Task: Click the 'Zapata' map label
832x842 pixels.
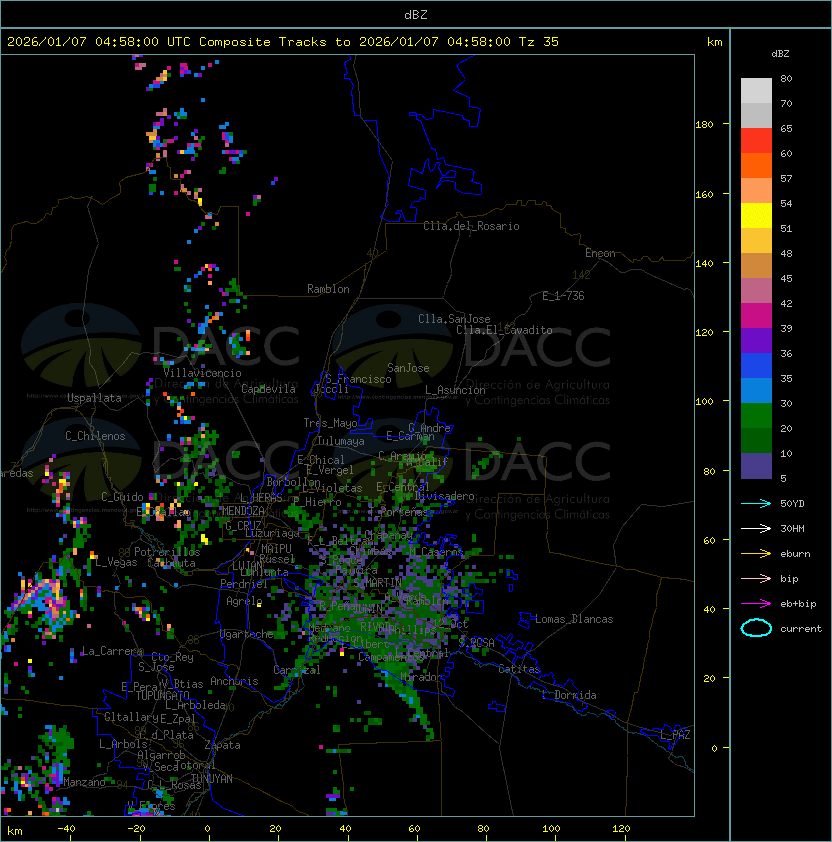Action: [x=222, y=745]
